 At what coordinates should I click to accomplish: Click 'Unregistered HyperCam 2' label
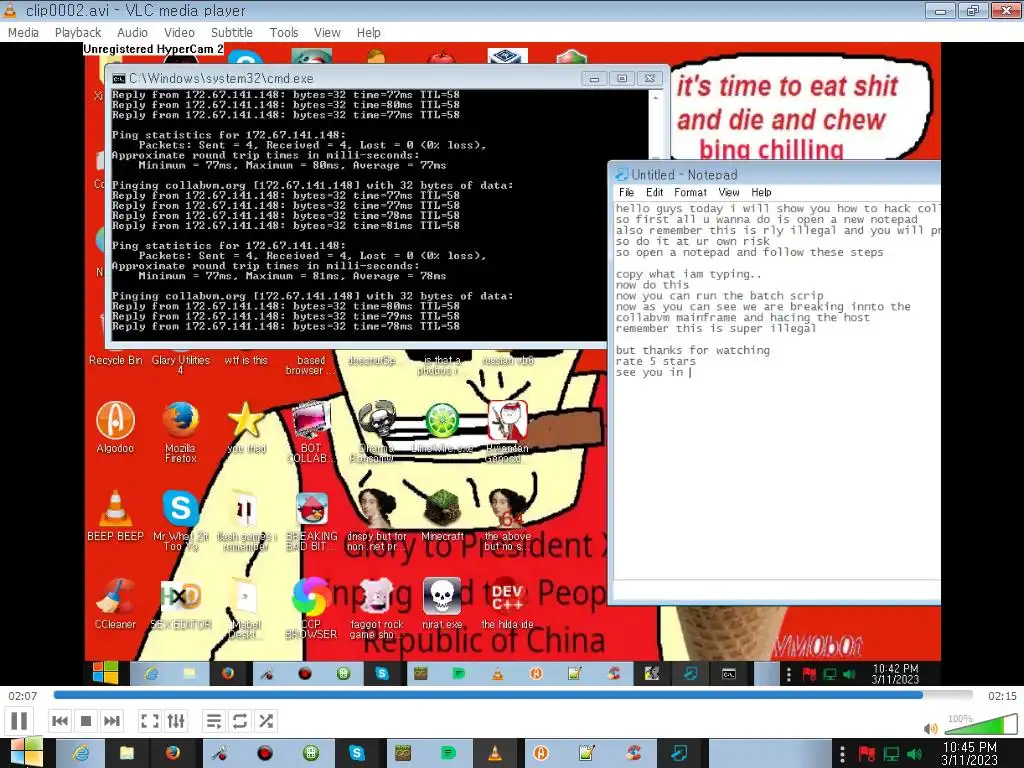tap(153, 49)
